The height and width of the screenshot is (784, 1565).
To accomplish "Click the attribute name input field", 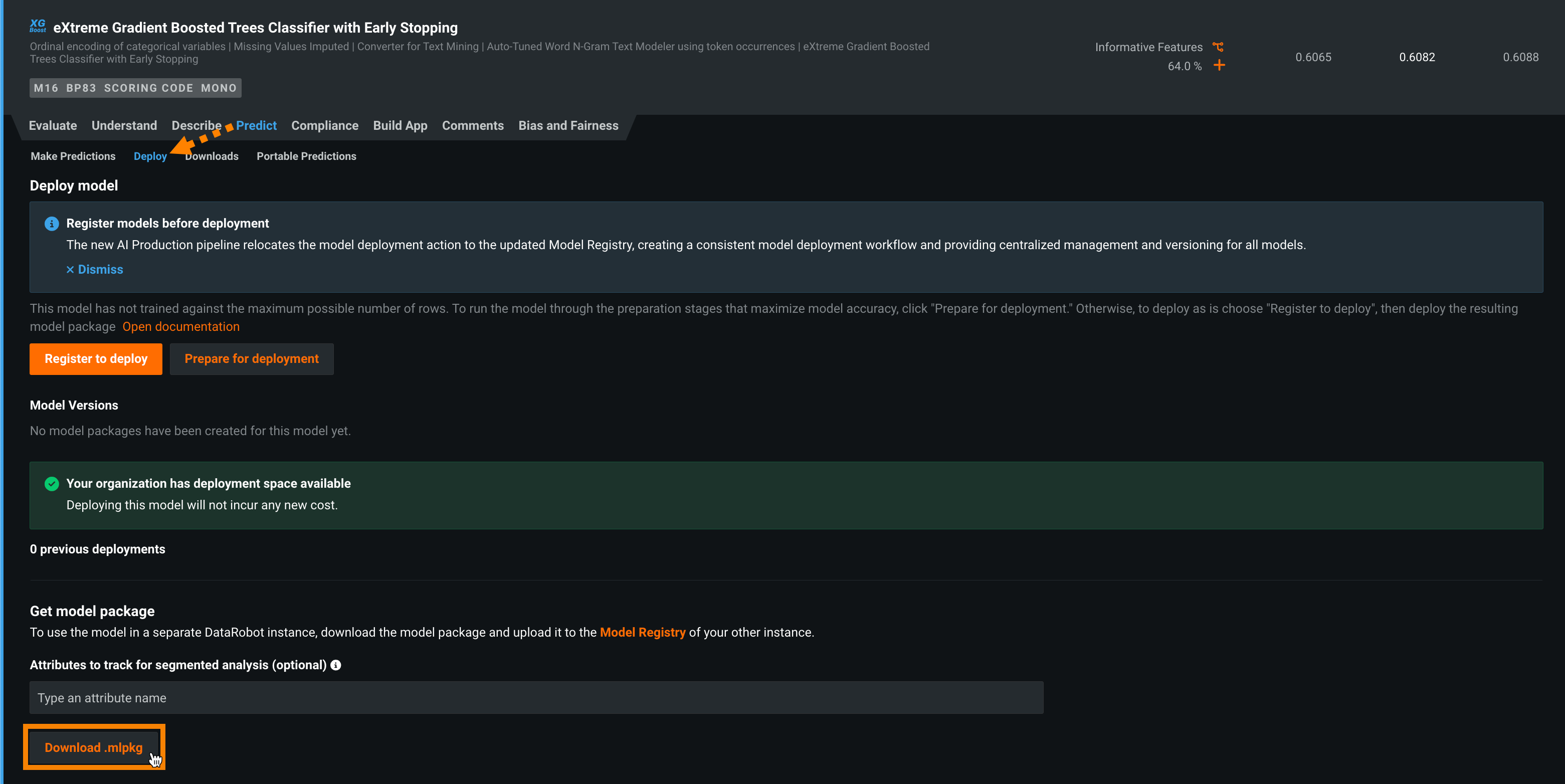I will [536, 698].
